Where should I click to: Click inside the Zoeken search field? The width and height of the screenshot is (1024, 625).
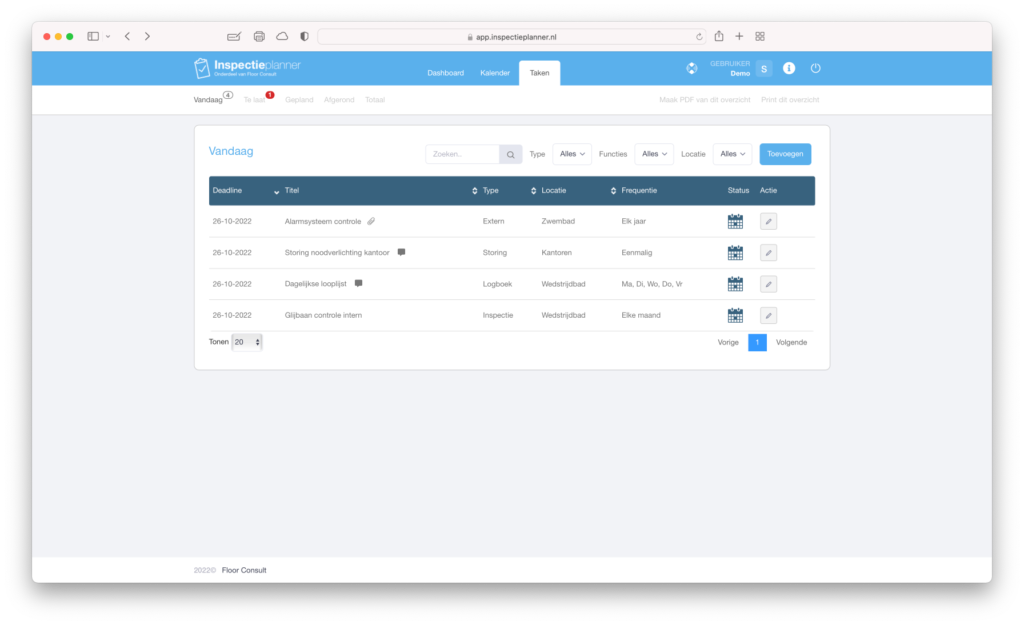pyautogui.click(x=465, y=154)
